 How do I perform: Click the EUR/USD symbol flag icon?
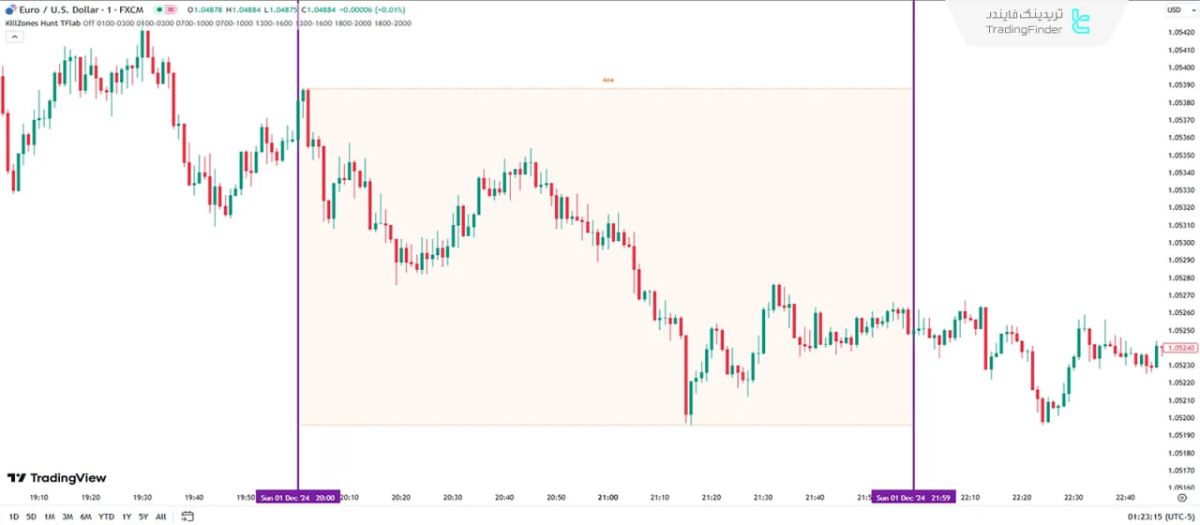pos(10,10)
